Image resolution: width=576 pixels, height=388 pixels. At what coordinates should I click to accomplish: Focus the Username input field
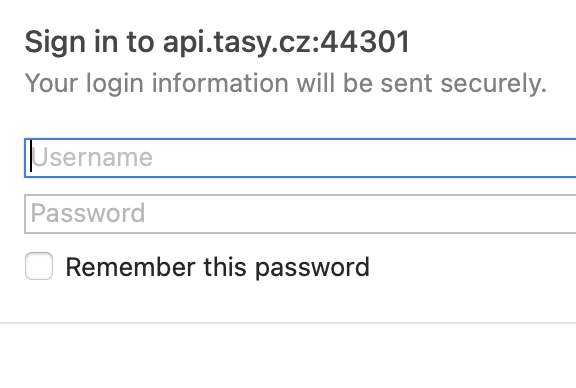pos(300,158)
